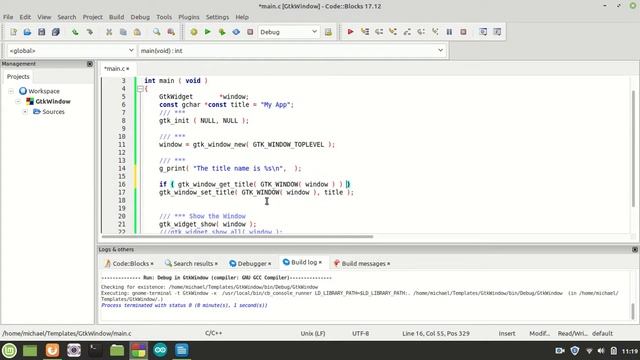Open the Settings menu
Image resolution: width=640 pixels, height=360 pixels.
(x=217, y=17)
